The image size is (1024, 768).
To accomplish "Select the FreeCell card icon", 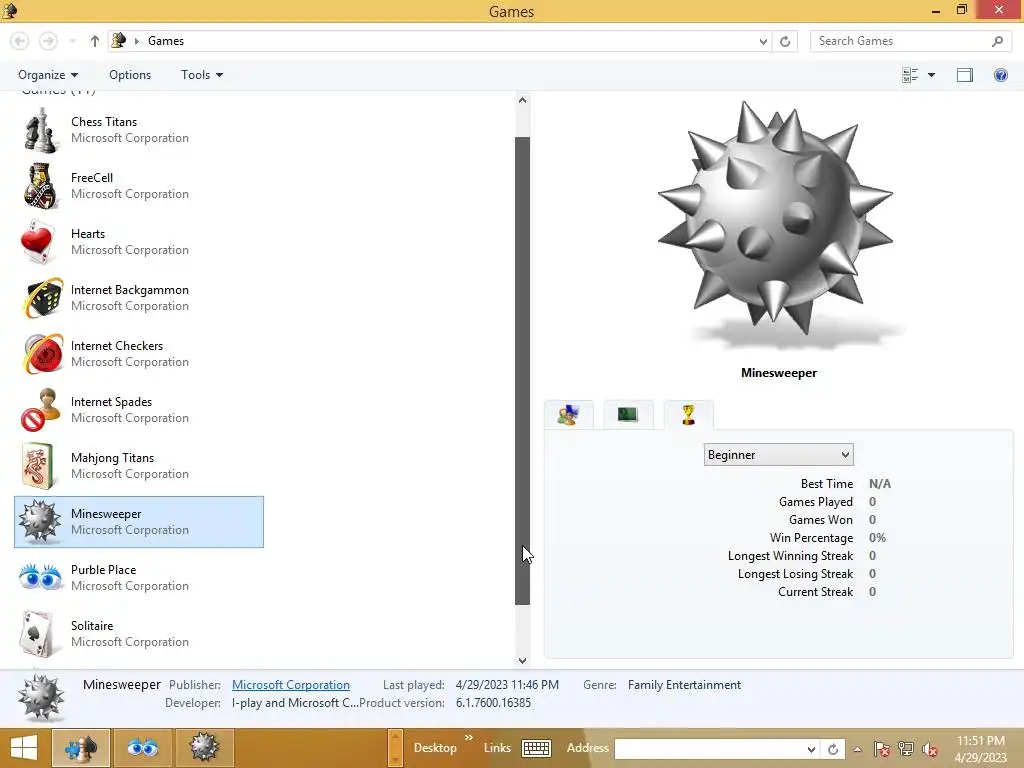I will 40,186.
